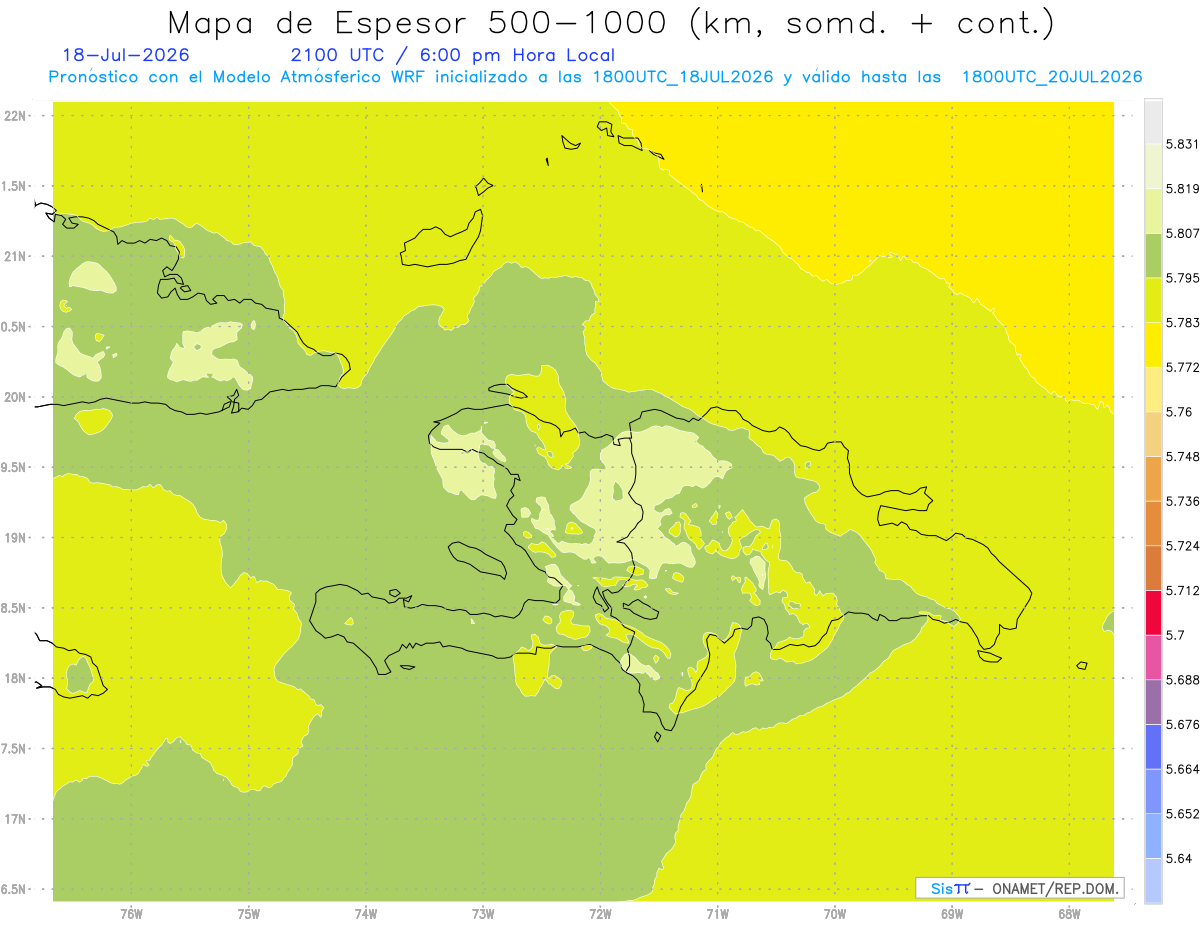Click the longitude label 73W
This screenshot has width=1200, height=927.
[x=482, y=914]
